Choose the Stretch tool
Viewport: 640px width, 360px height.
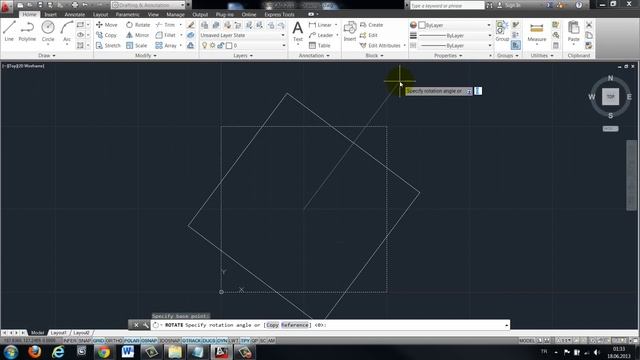pos(108,46)
